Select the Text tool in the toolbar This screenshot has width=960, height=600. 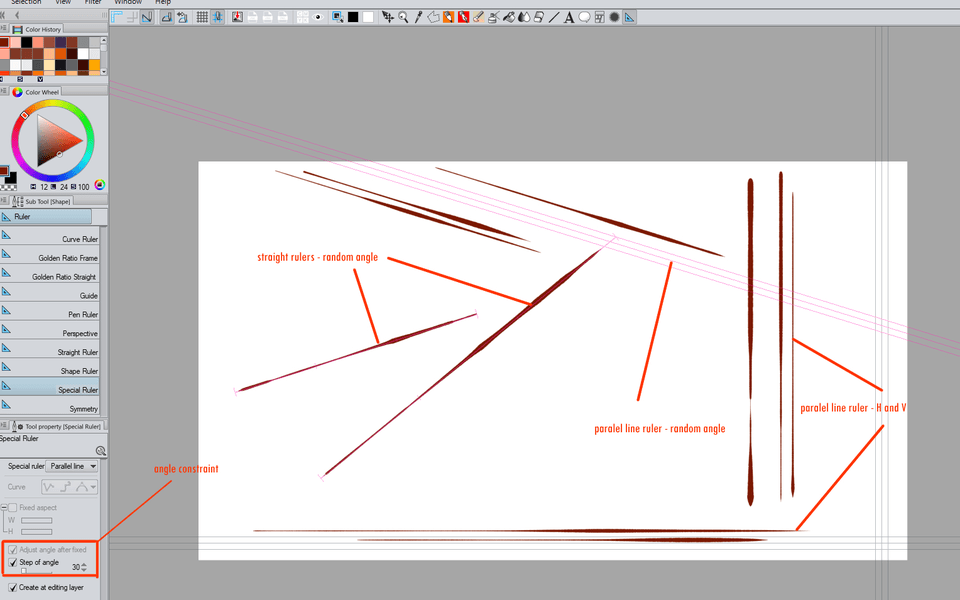point(569,17)
